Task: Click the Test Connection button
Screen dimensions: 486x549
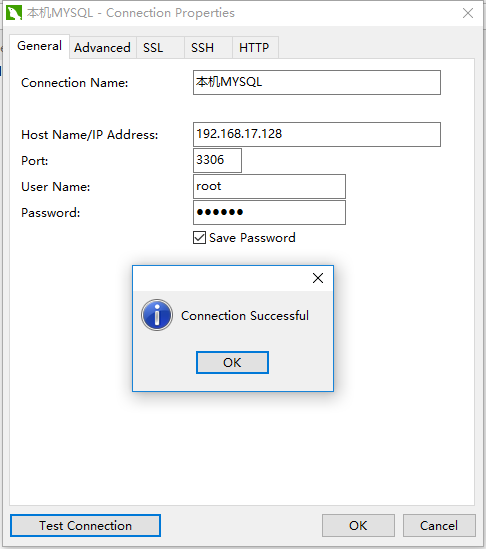Action: pos(85,526)
